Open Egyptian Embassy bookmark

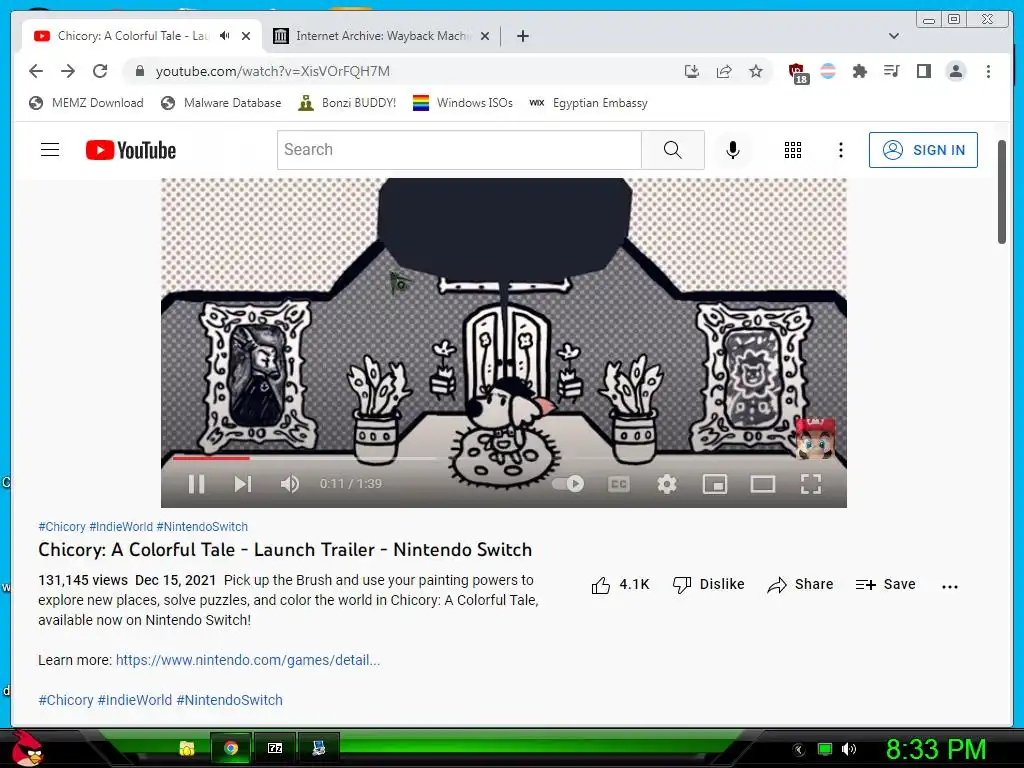pos(588,103)
